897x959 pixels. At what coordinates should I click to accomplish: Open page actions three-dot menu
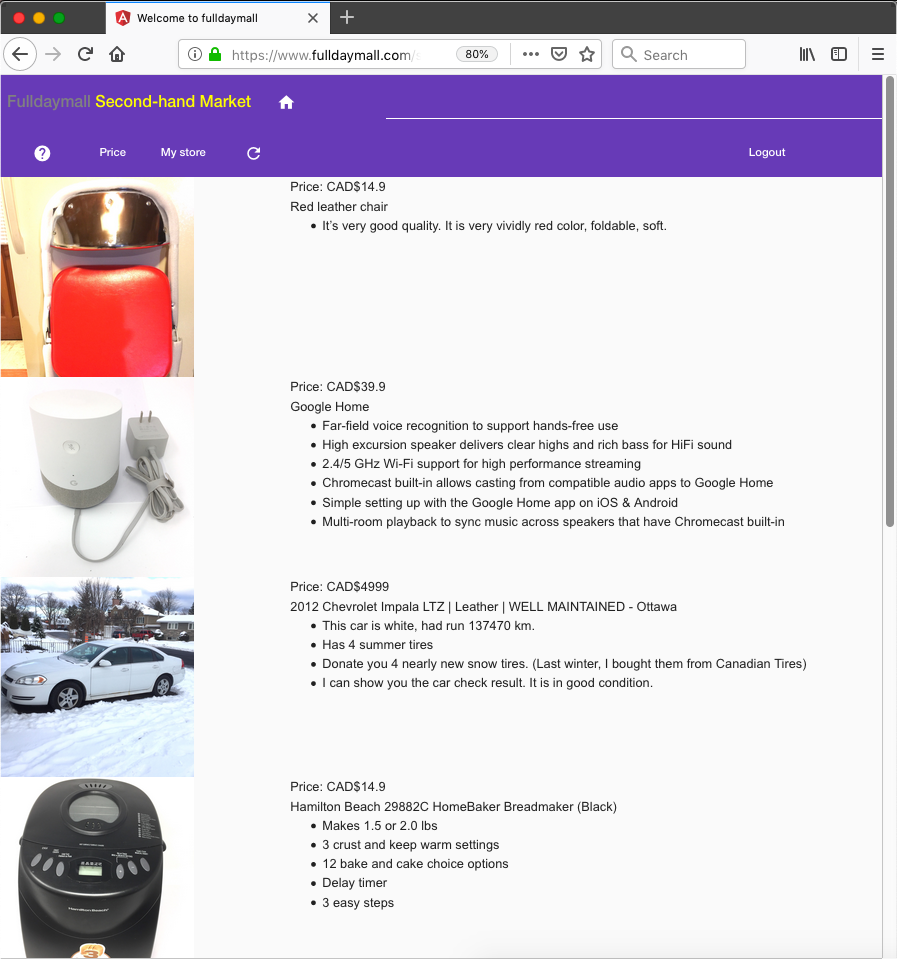click(x=531, y=54)
